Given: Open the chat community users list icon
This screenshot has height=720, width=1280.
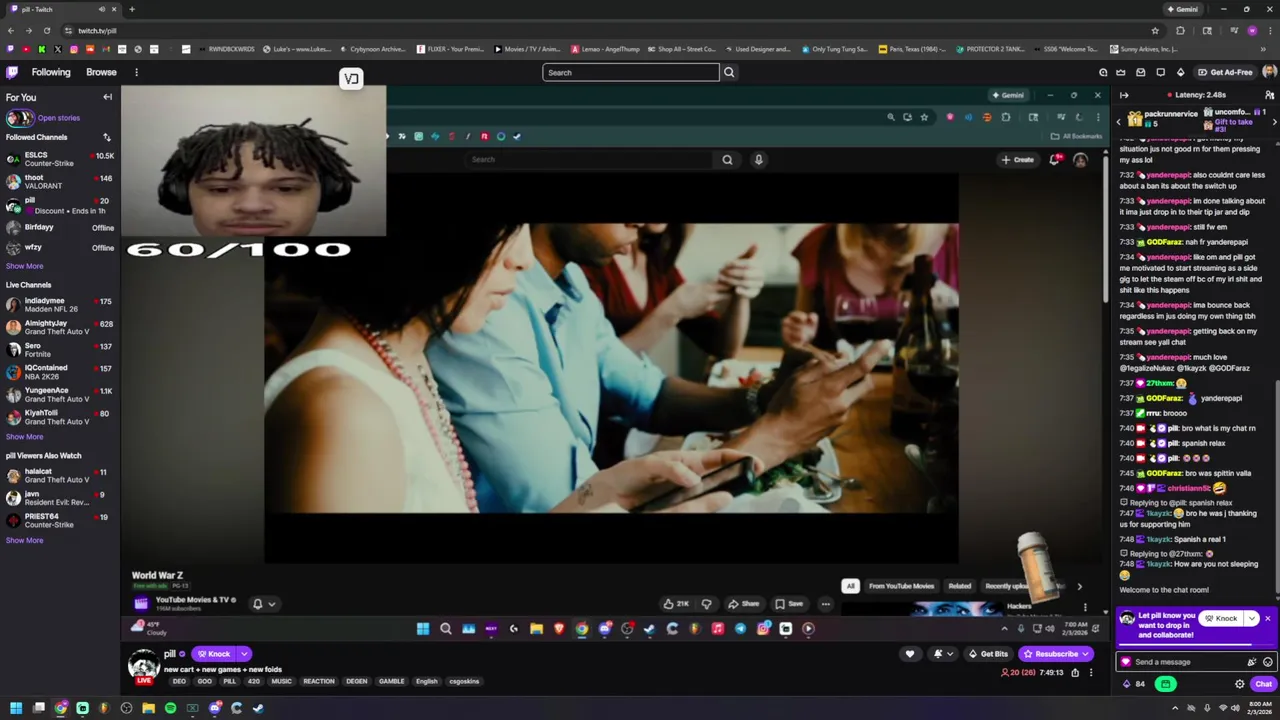Looking at the screenshot, I should [1269, 95].
